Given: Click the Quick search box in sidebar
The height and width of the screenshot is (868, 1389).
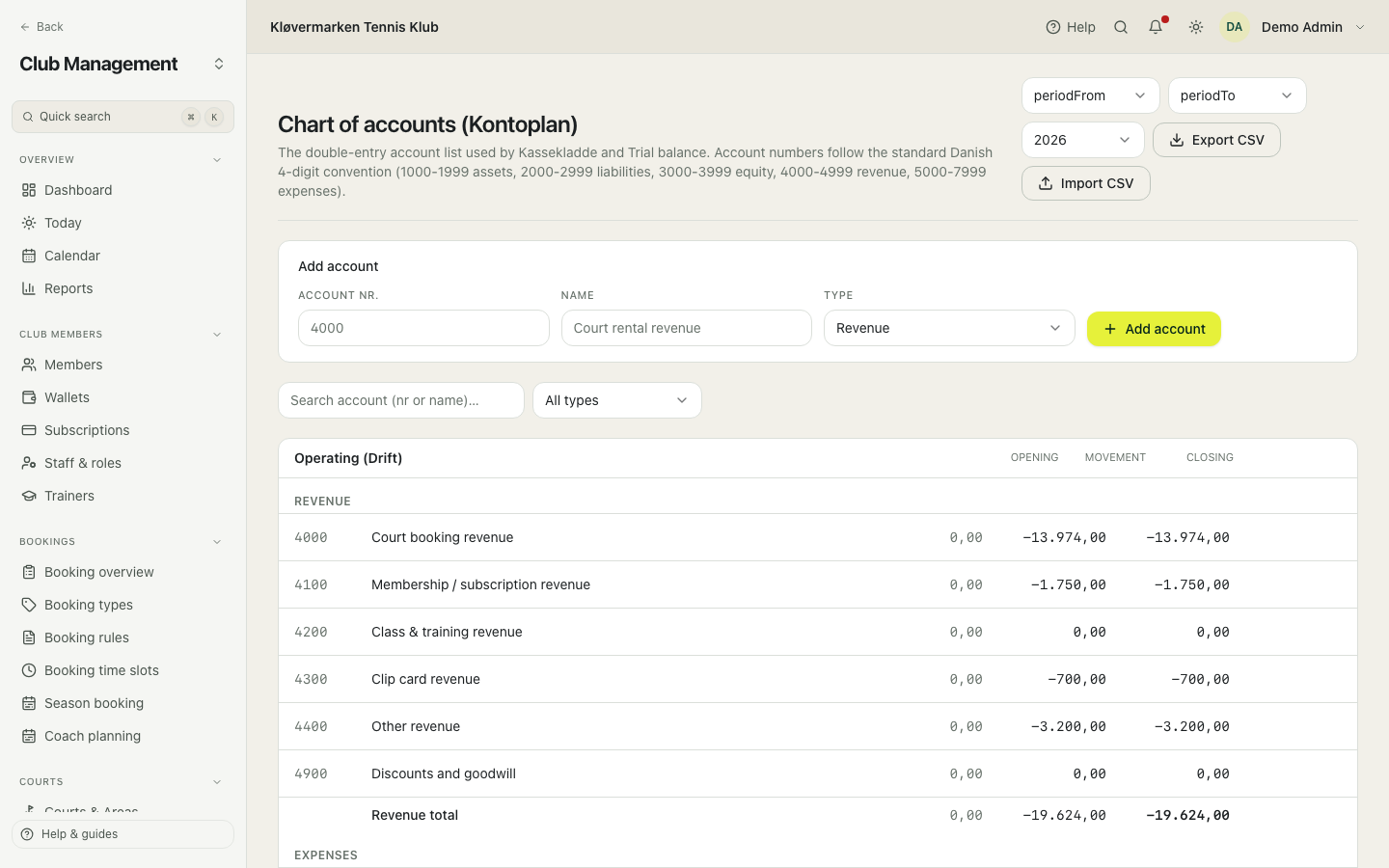Looking at the screenshot, I should click(x=123, y=117).
